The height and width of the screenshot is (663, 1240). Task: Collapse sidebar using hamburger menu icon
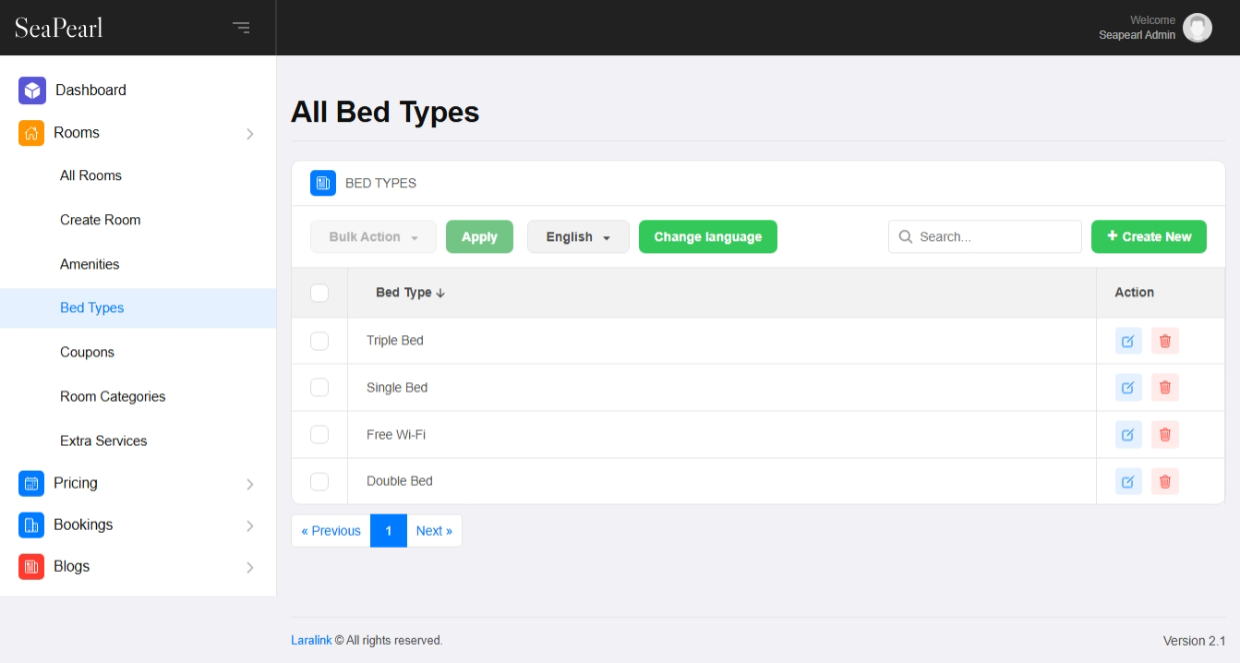click(x=241, y=27)
